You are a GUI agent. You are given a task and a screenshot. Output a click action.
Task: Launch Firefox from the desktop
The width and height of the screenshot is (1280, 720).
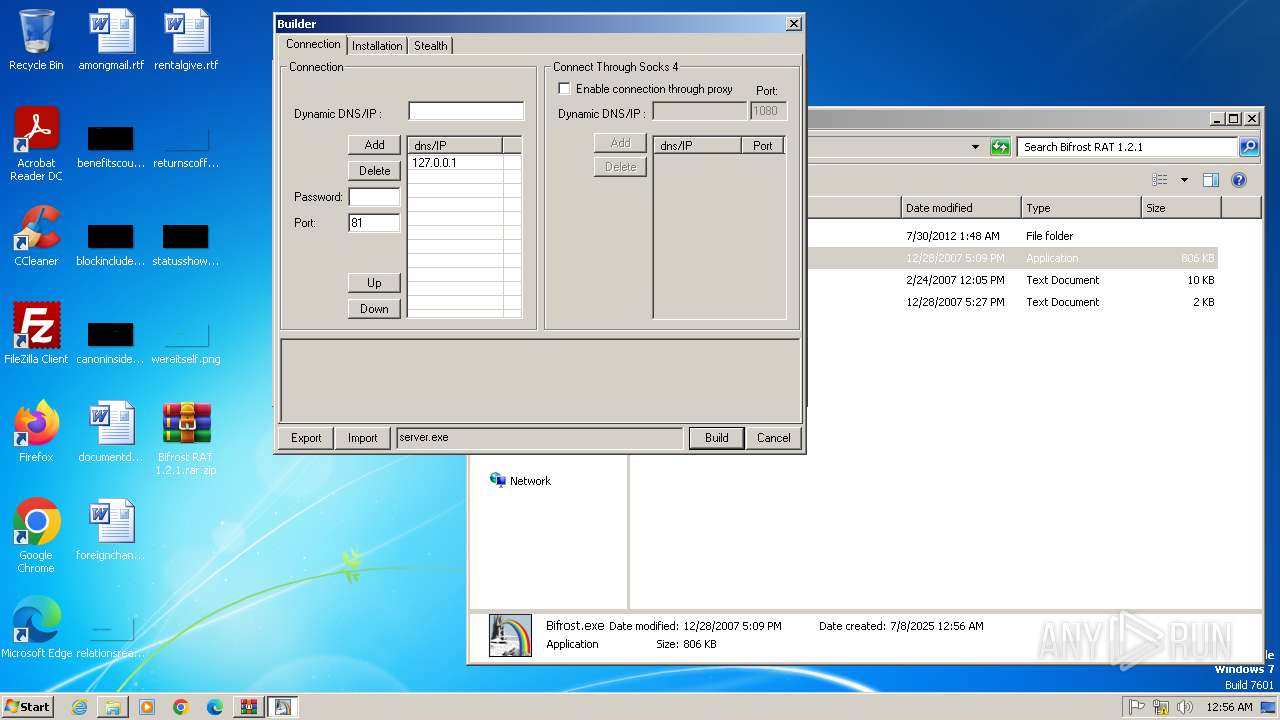[36, 431]
